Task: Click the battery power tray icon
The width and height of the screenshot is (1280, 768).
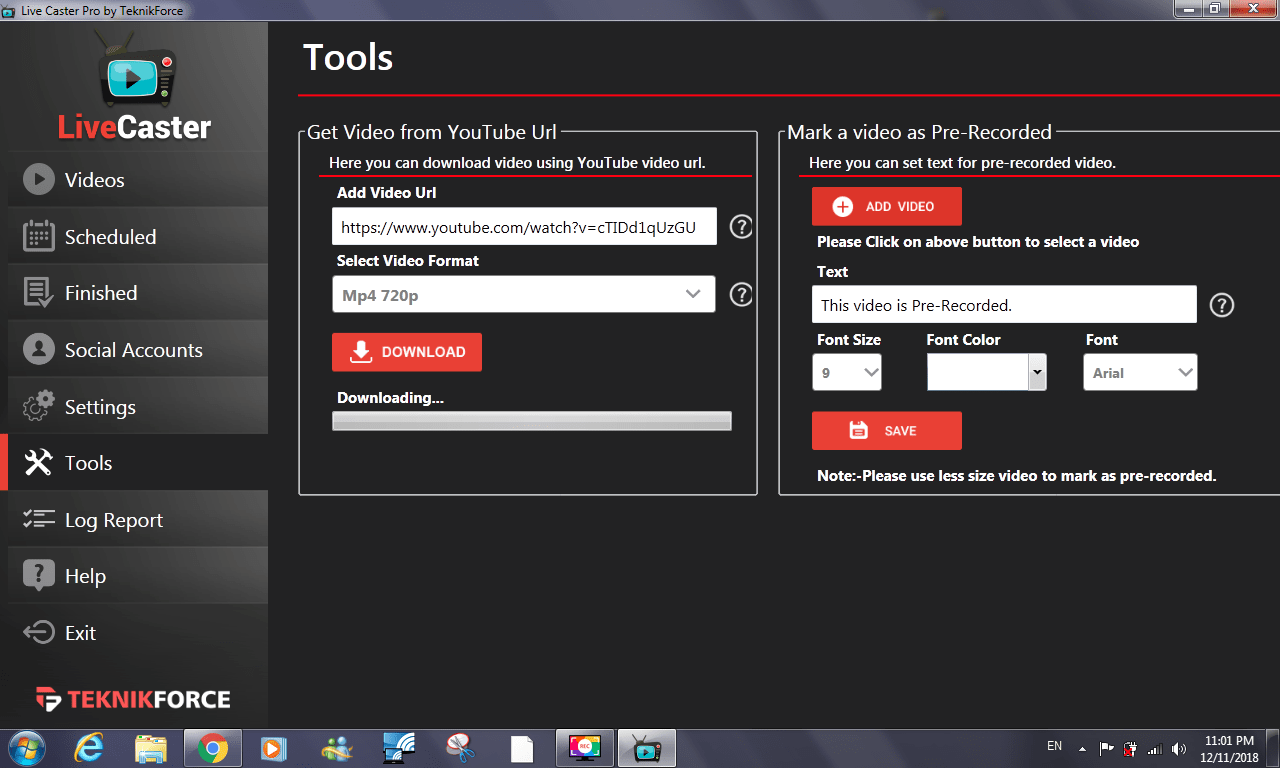Action: point(1131,748)
